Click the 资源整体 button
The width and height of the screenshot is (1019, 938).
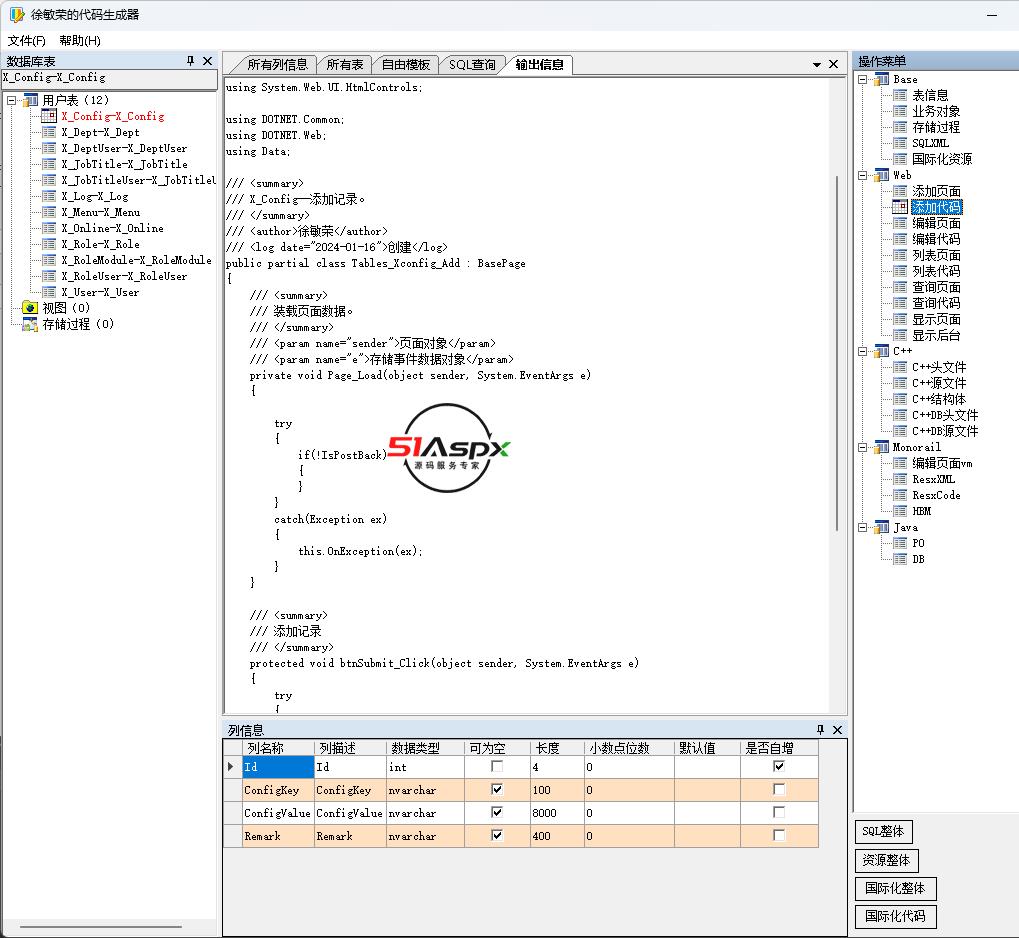[886, 860]
